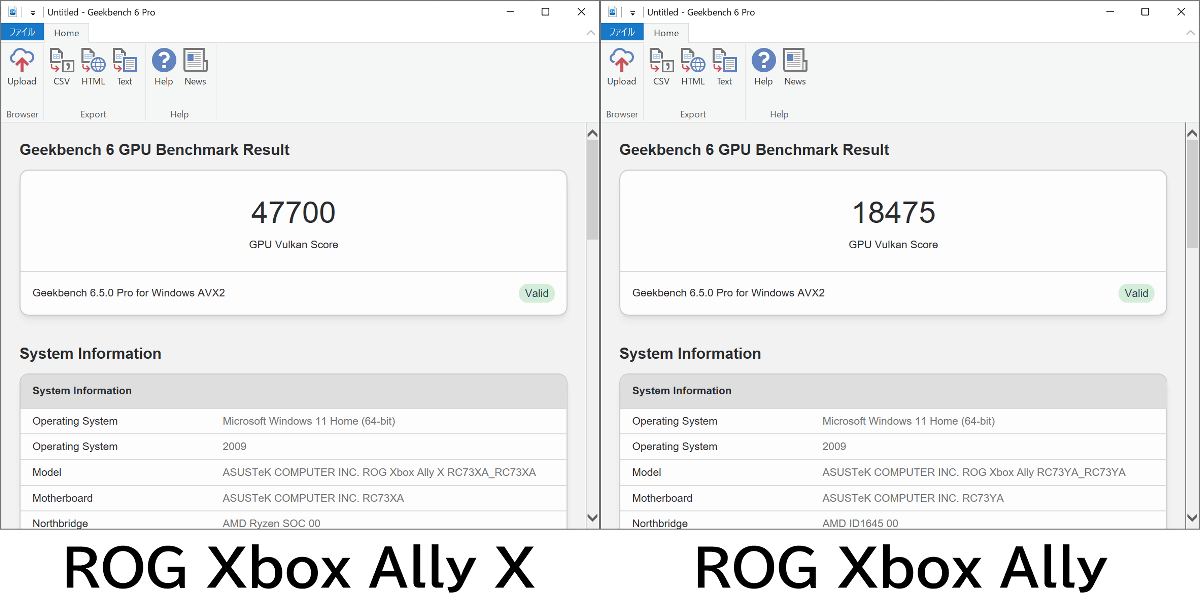This screenshot has width=1200, height=609.
Task: Open the ファイル tab in left window
Action: (x=22, y=32)
